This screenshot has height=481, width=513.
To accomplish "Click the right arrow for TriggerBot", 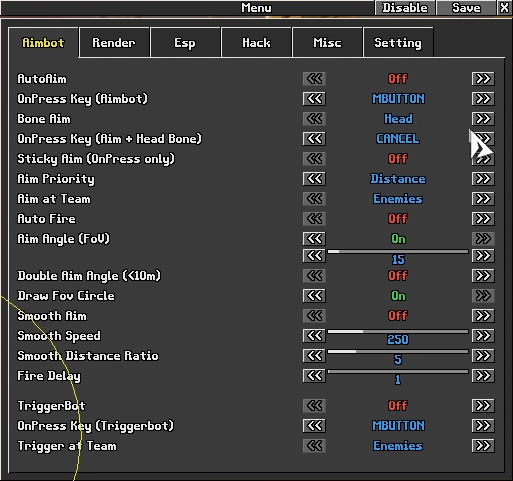I will pos(483,406).
